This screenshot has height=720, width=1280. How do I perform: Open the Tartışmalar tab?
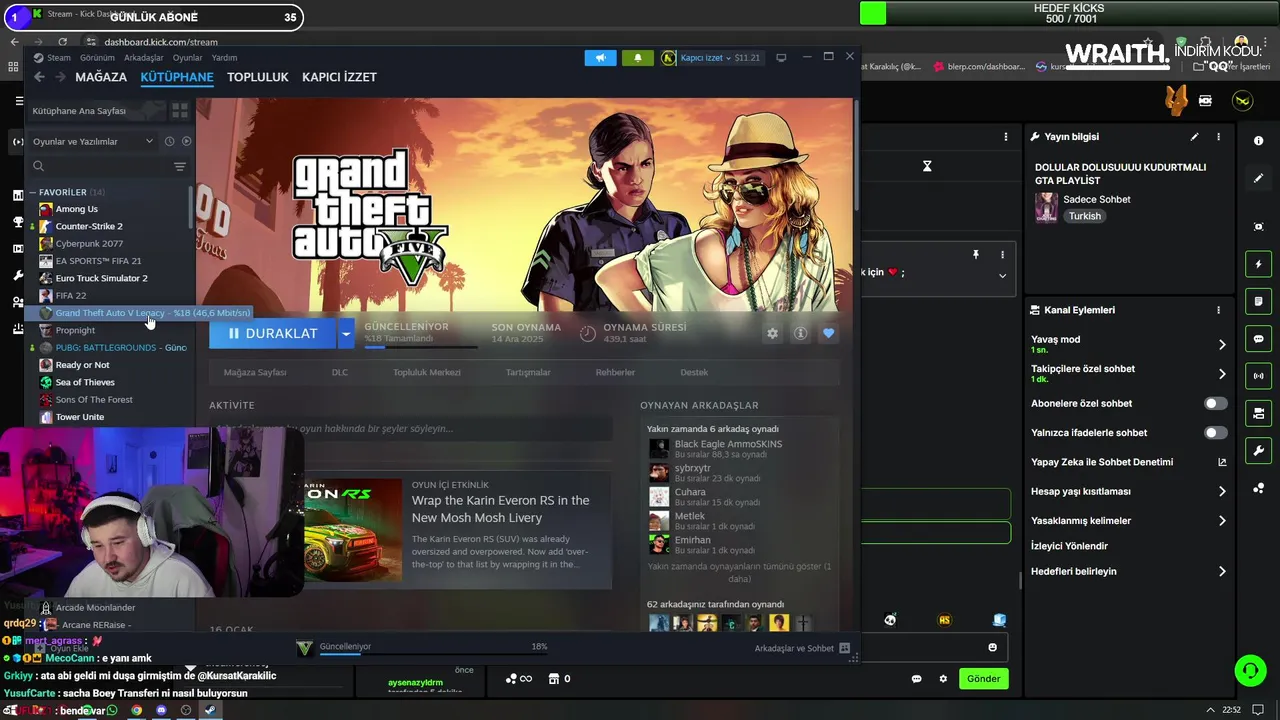click(528, 372)
